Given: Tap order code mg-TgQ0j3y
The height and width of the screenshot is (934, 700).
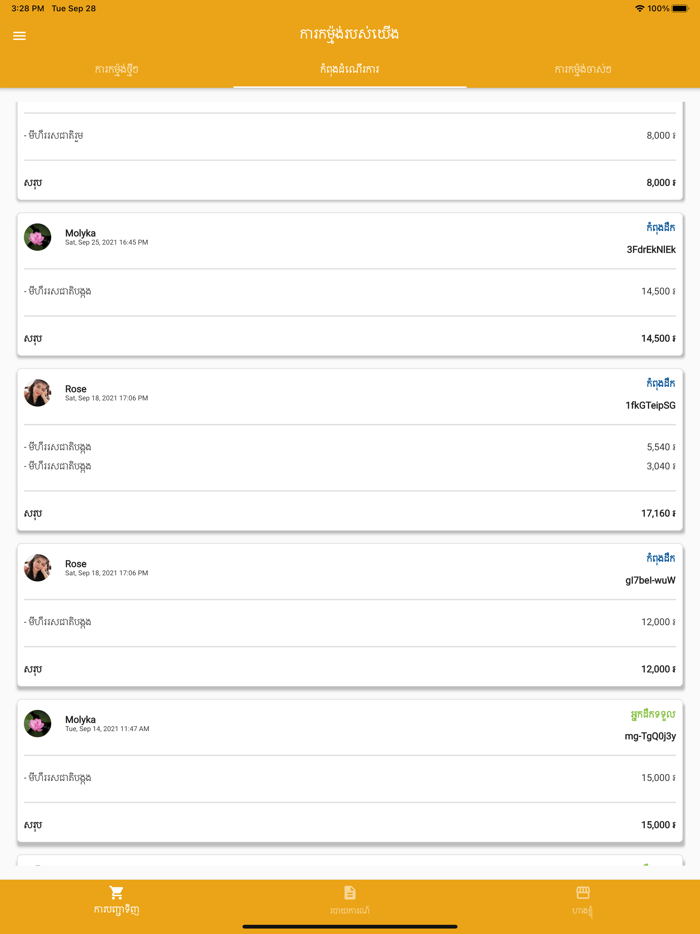Looking at the screenshot, I should (651, 737).
